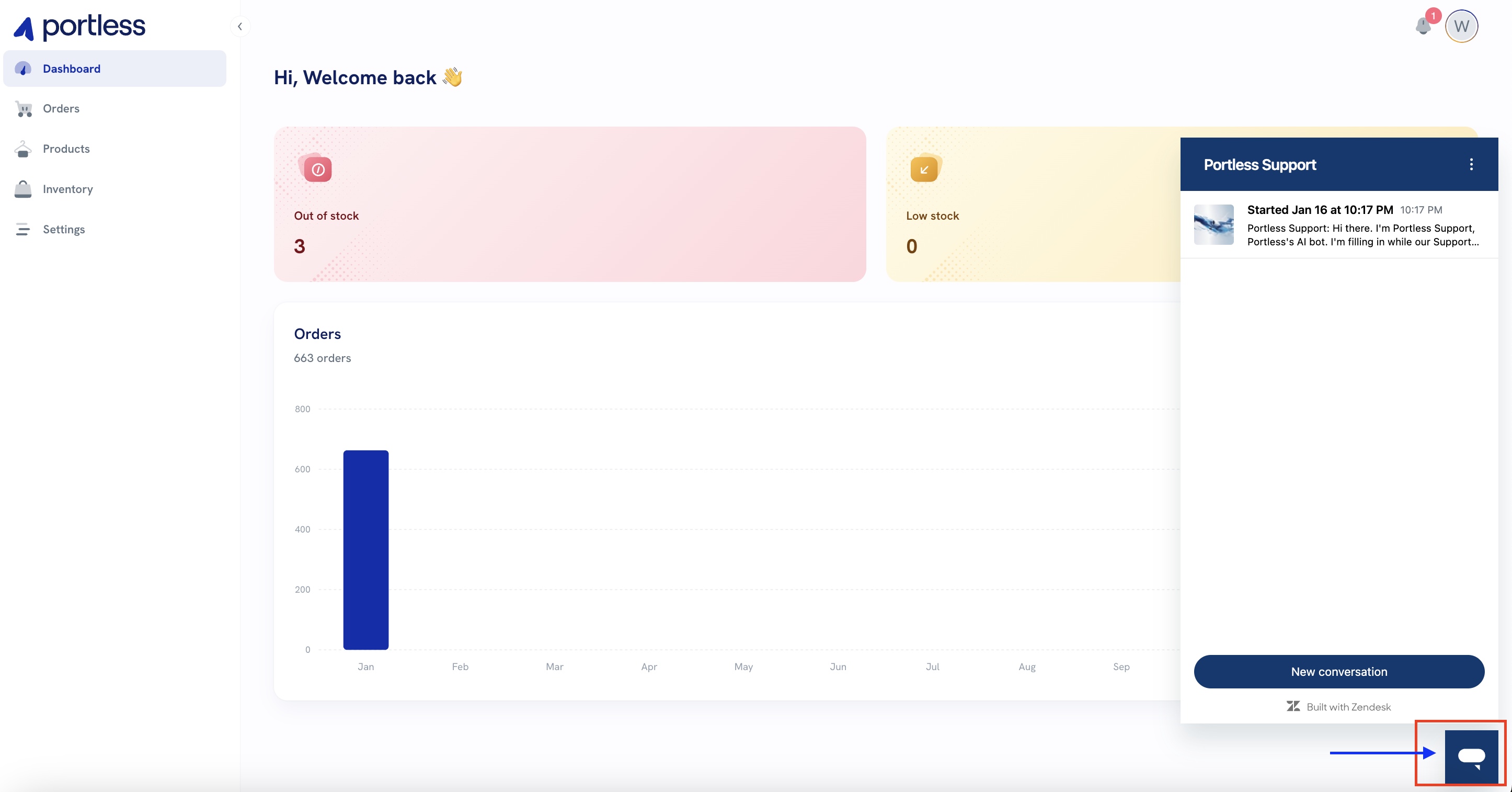Click the January orders bar in chart

coord(365,549)
